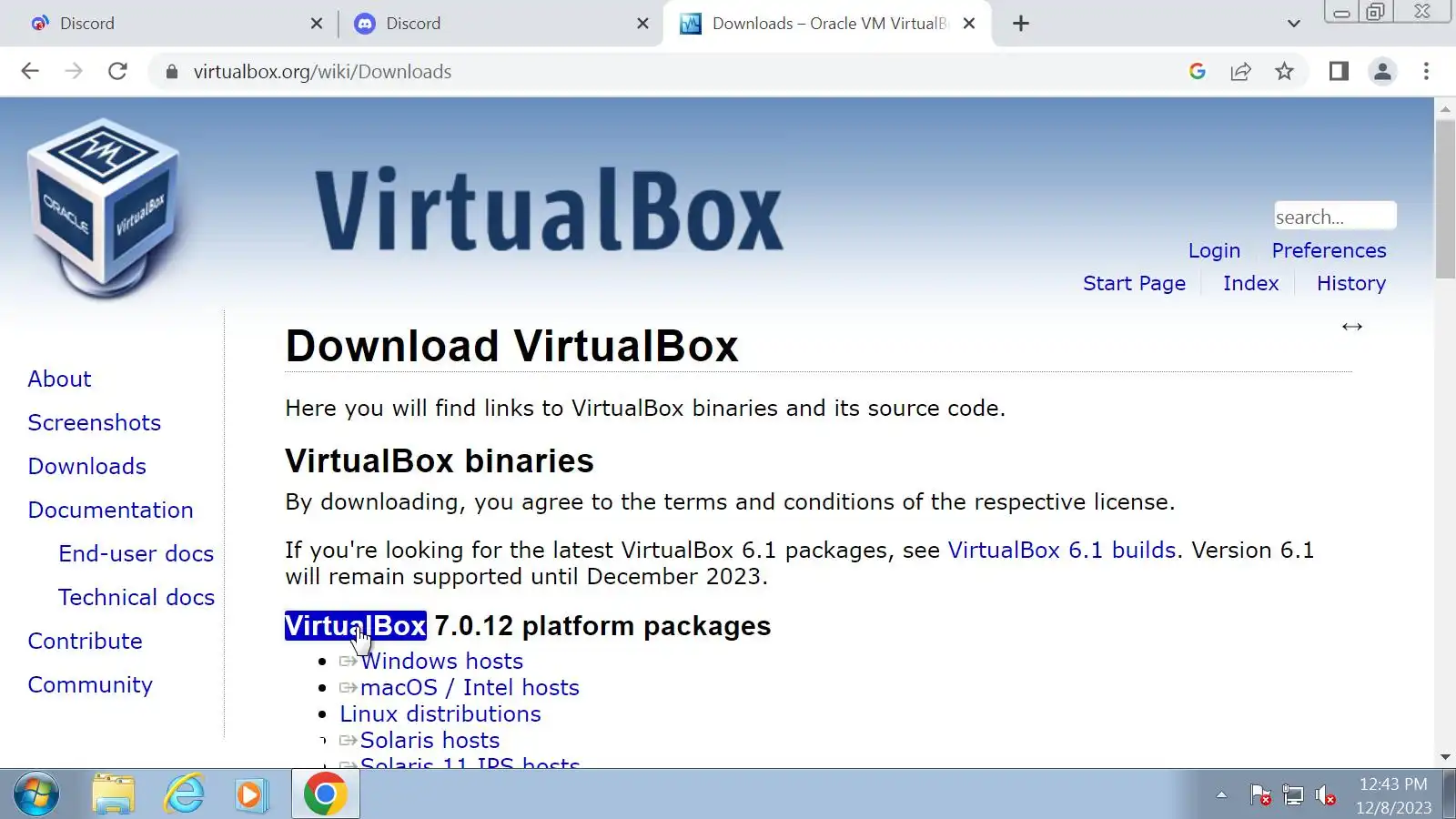Open Screenshots in the sidebar

(x=94, y=422)
